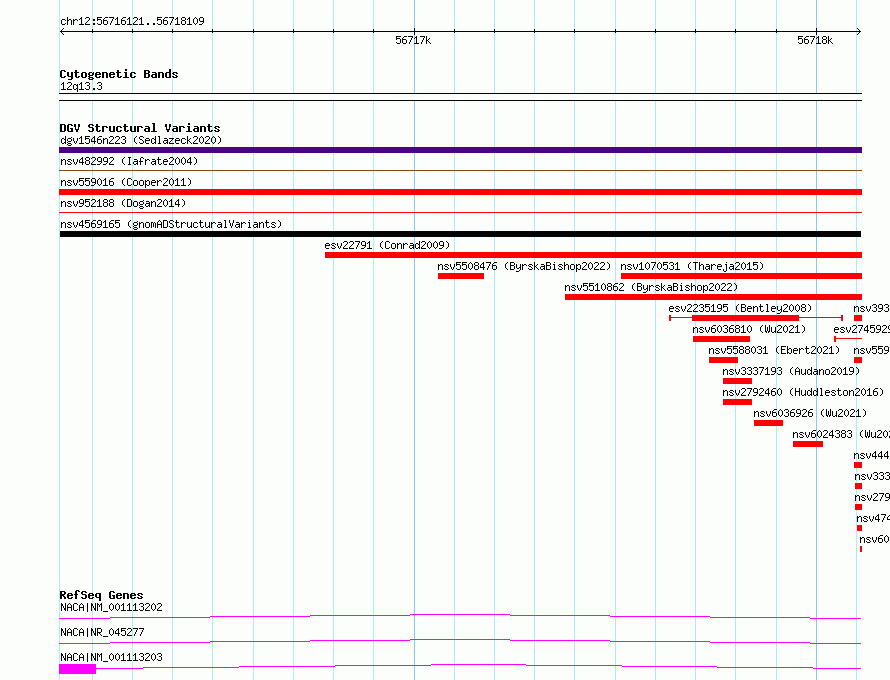Open nsv5510862 (ByrskaBishop2022) label
This screenshot has height=680, width=890.
(651, 287)
